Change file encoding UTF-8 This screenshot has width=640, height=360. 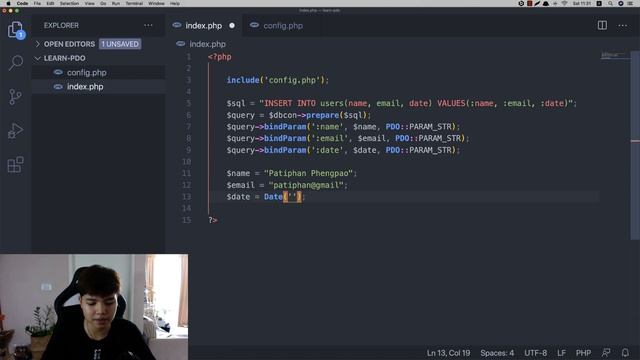(x=536, y=353)
